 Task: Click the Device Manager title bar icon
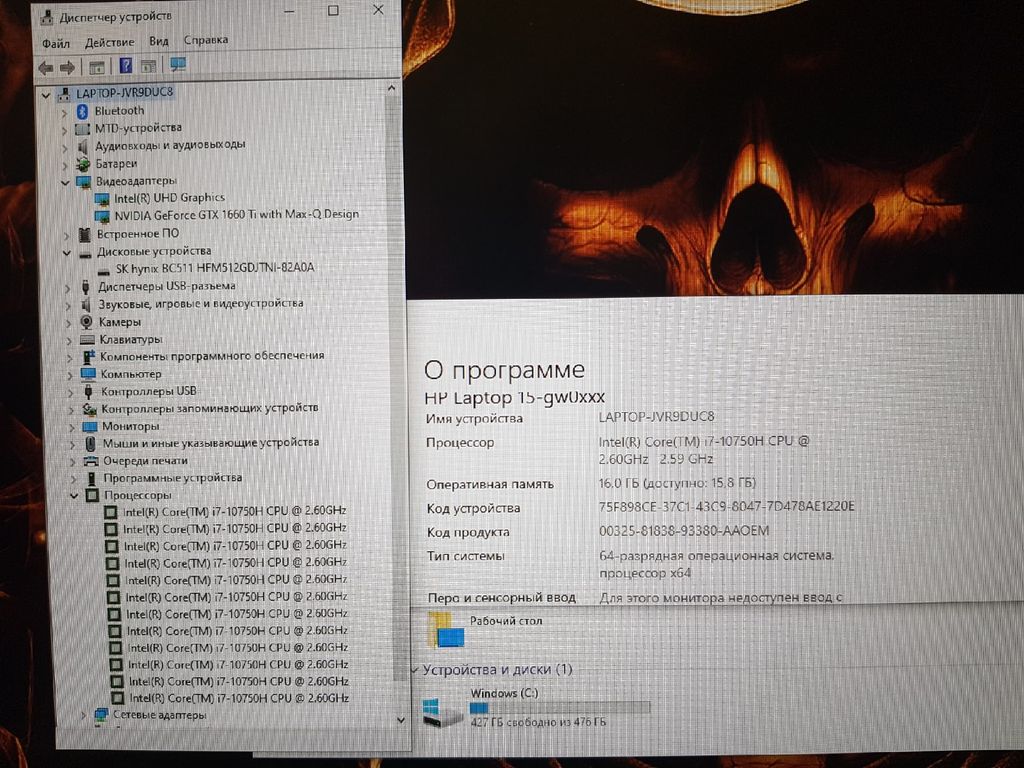pyautogui.click(x=47, y=18)
